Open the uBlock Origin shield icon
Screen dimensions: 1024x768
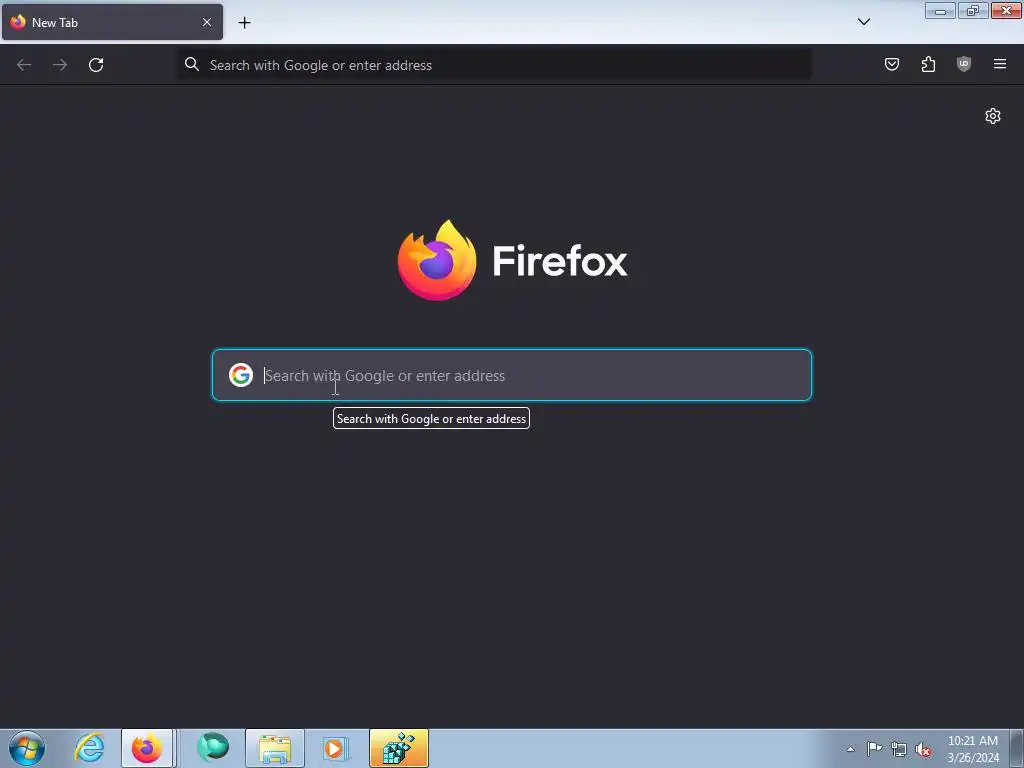[964, 64]
